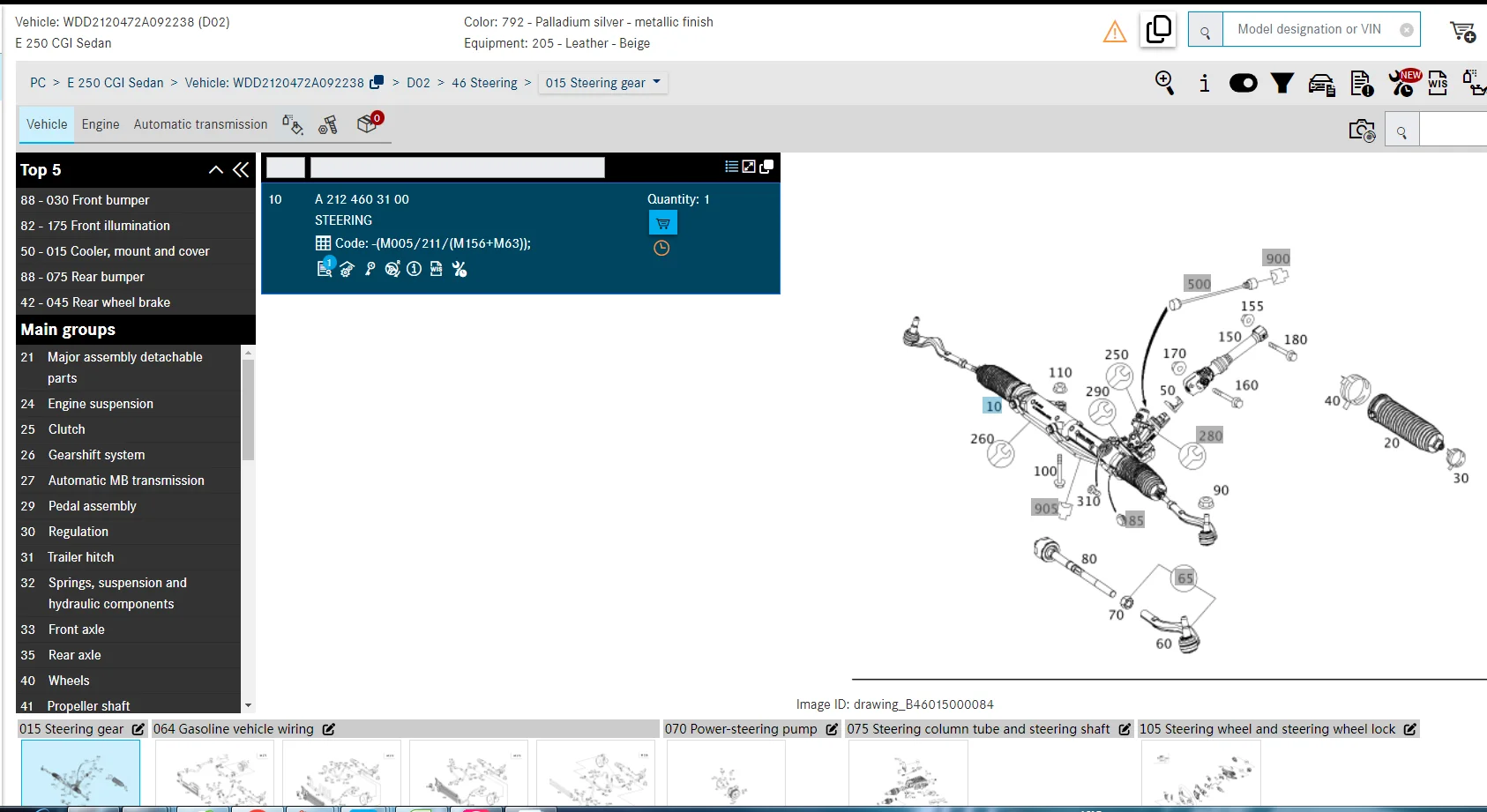Copy the vehicle VIN icon in breadcrumb
Screen dimensions: 1487x812
pyautogui.click(x=377, y=82)
